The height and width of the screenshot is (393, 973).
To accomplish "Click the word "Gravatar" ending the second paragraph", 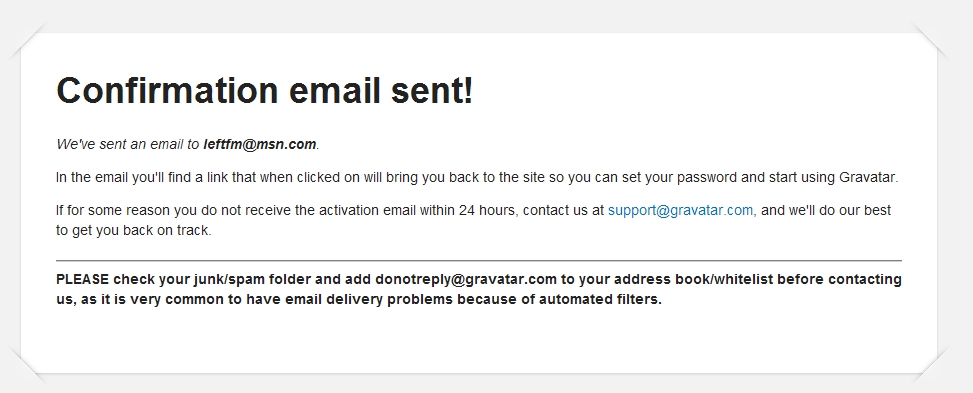I will [867, 177].
